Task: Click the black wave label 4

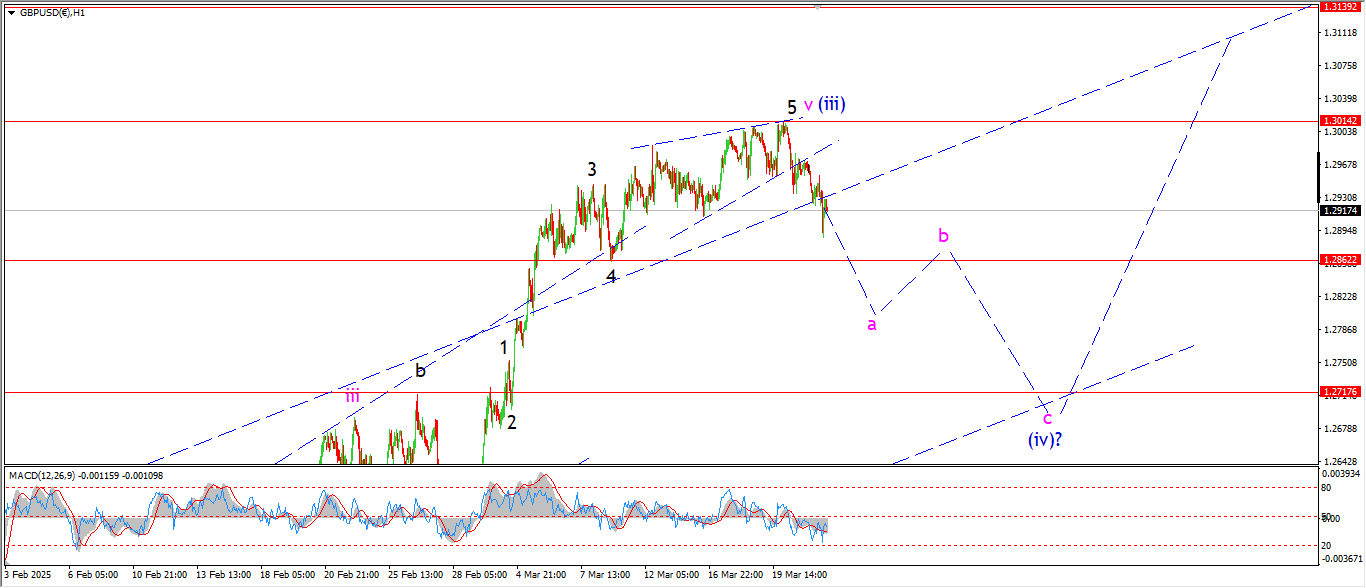Action: click(x=611, y=276)
